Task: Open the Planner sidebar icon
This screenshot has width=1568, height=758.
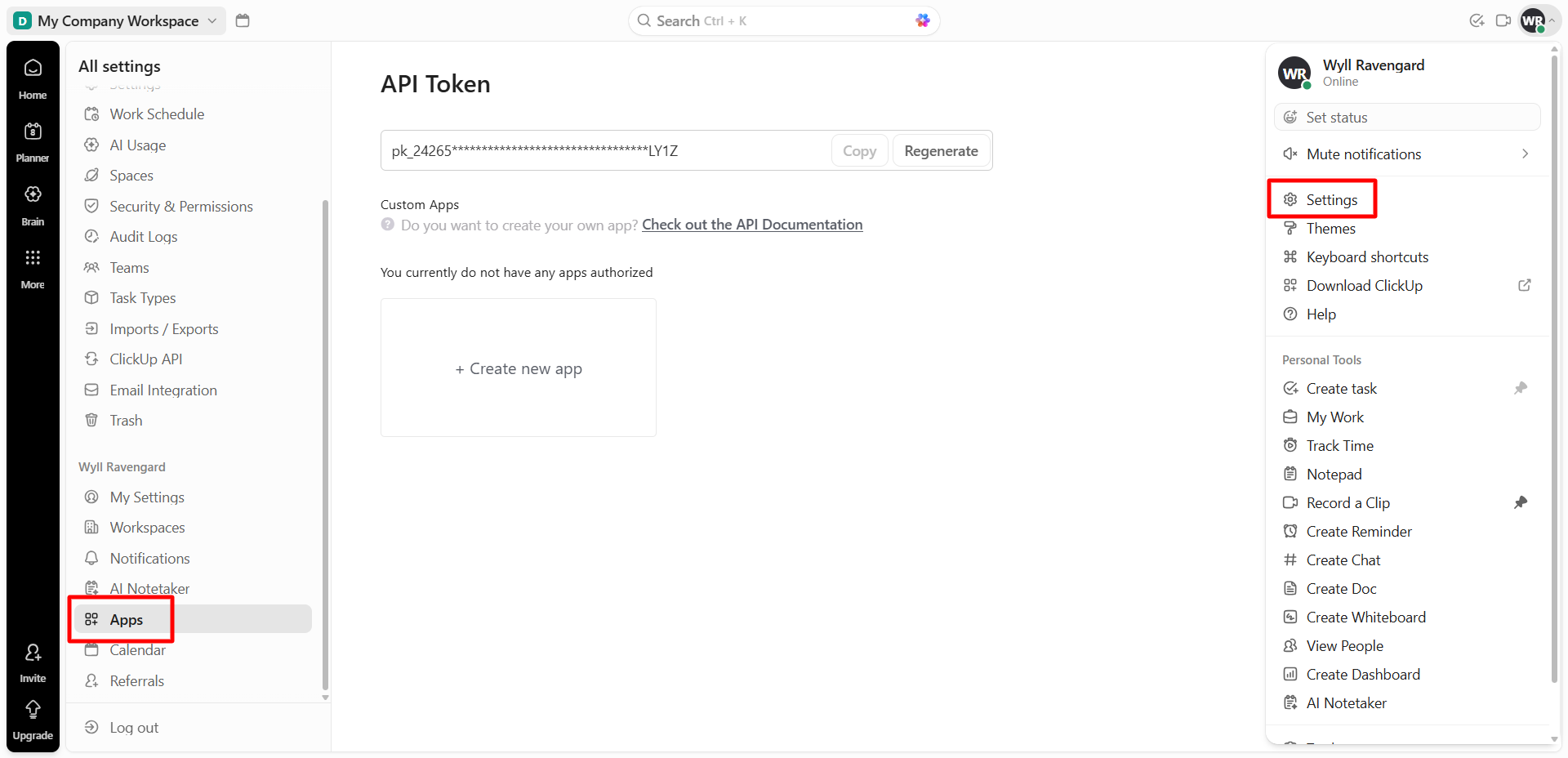Action: pyautogui.click(x=33, y=132)
